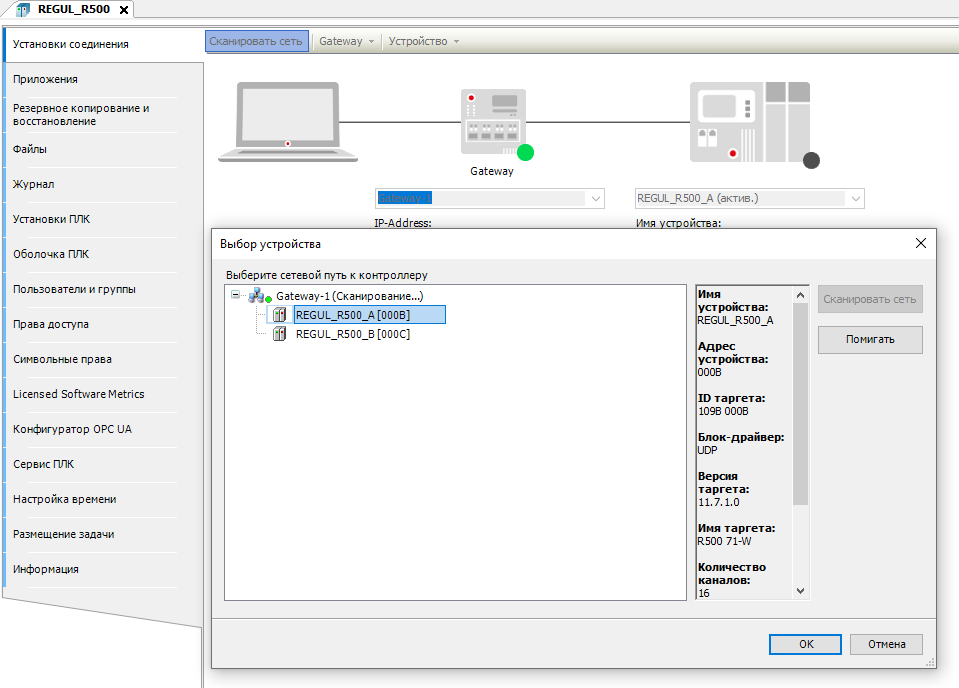
Task: Open the REGUL_R500_A (актив.) device dropdown
Action: (x=855, y=199)
